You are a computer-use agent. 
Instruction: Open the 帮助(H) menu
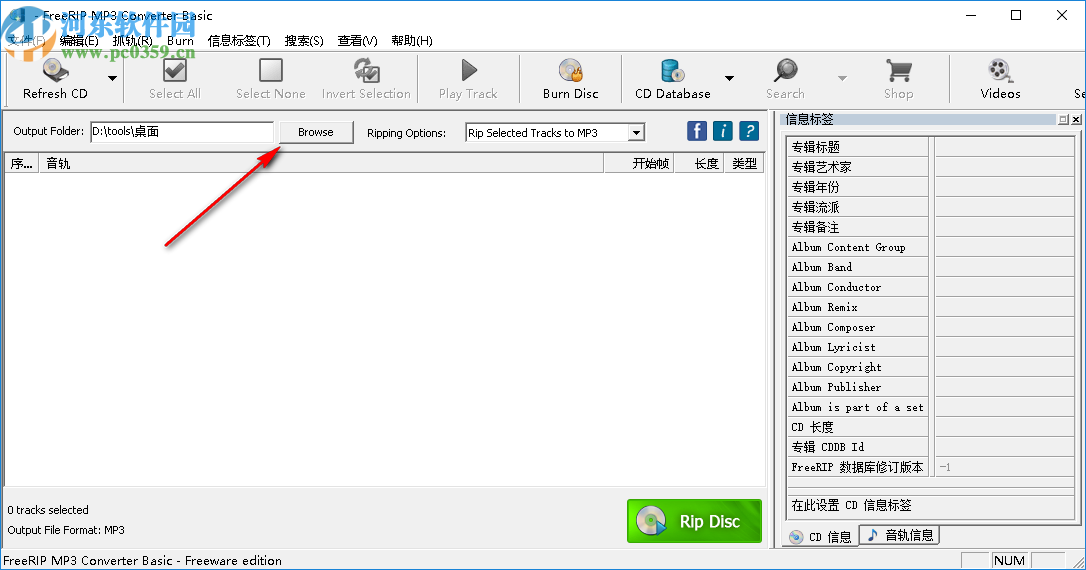click(411, 41)
